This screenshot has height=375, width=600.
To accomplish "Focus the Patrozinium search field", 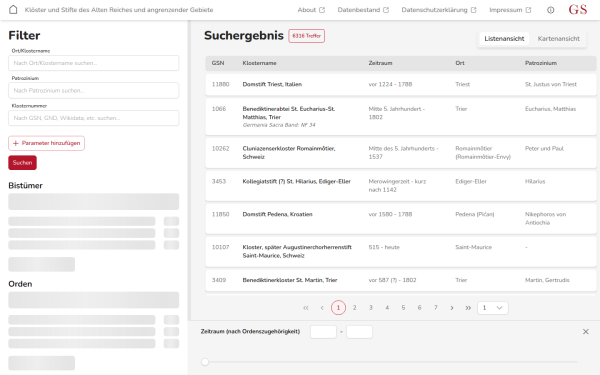I will (94, 90).
